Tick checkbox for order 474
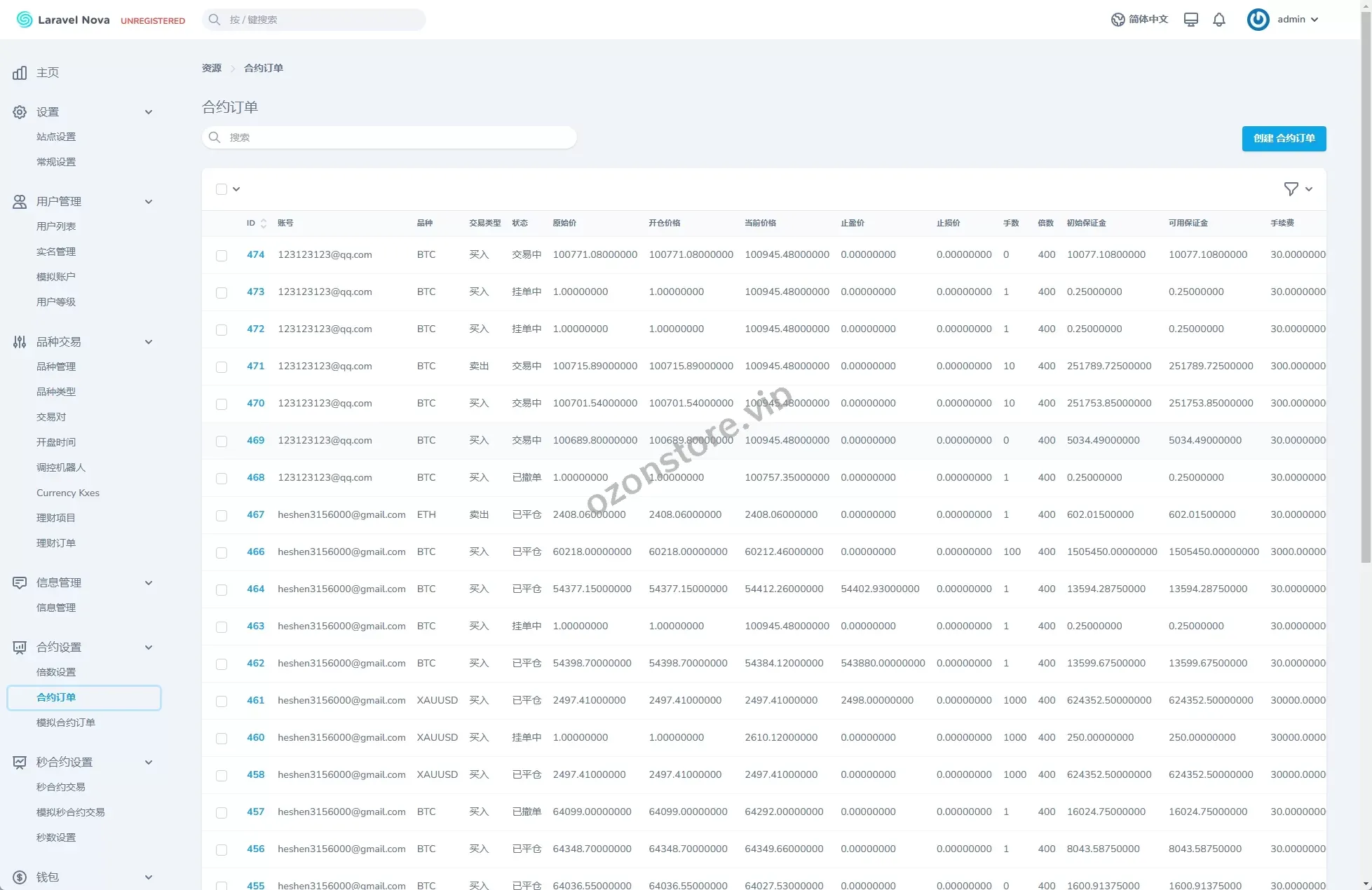 point(222,256)
